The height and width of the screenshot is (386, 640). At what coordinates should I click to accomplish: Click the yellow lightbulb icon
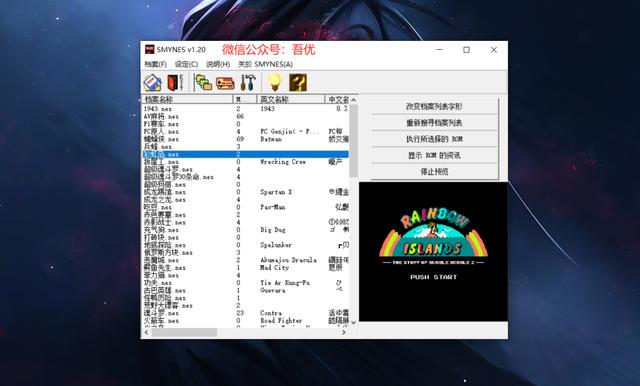point(275,83)
